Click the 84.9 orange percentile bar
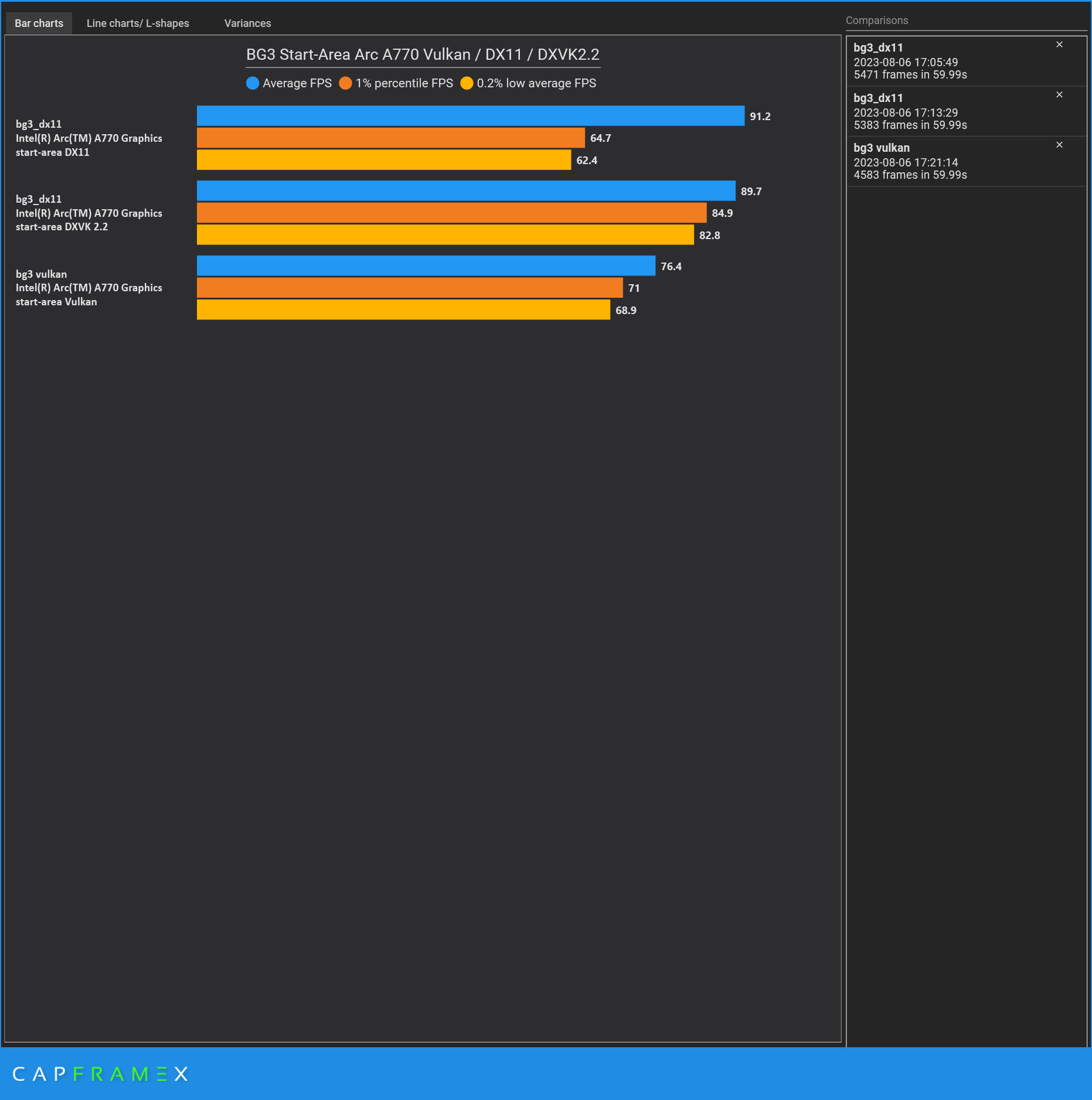 pos(452,213)
